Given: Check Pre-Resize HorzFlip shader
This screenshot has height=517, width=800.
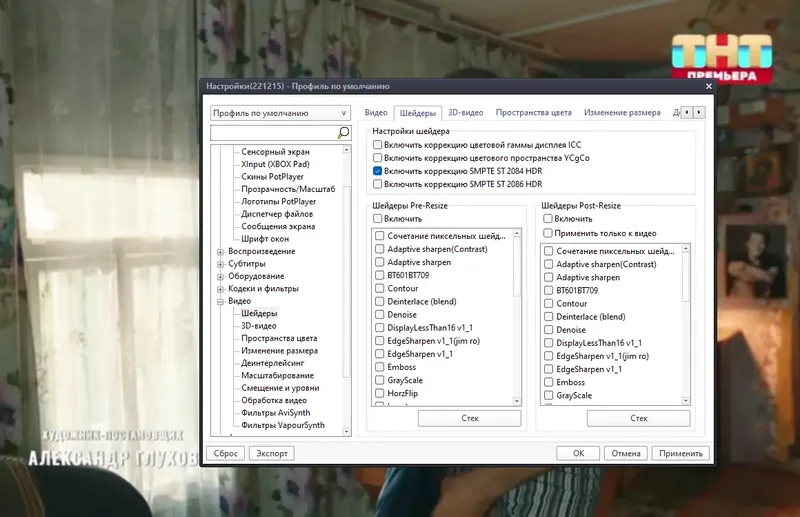Looking at the screenshot, I should (380, 393).
